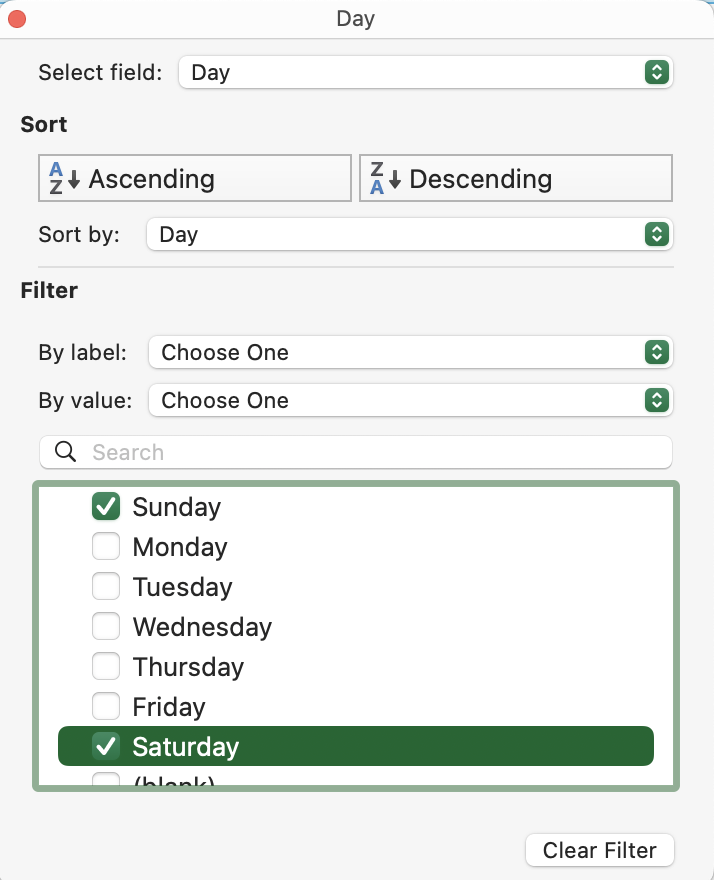Enable the Tuesday checkbox
This screenshot has height=880, width=714.
[105, 586]
